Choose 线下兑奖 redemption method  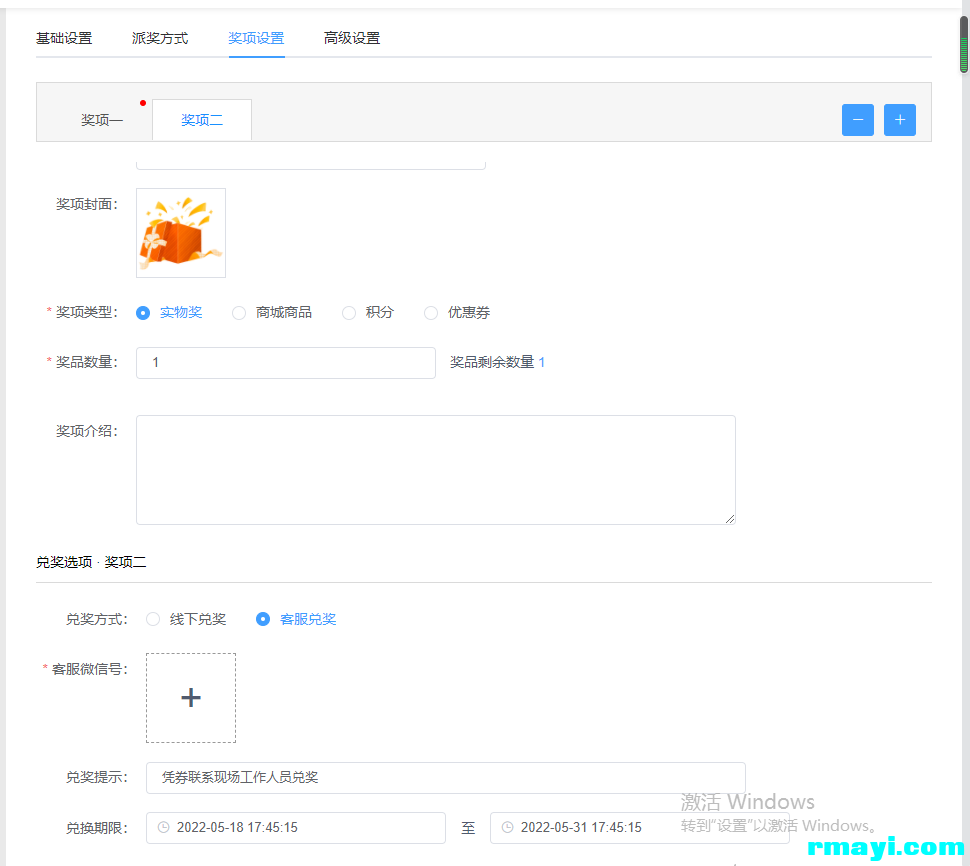tap(153, 619)
